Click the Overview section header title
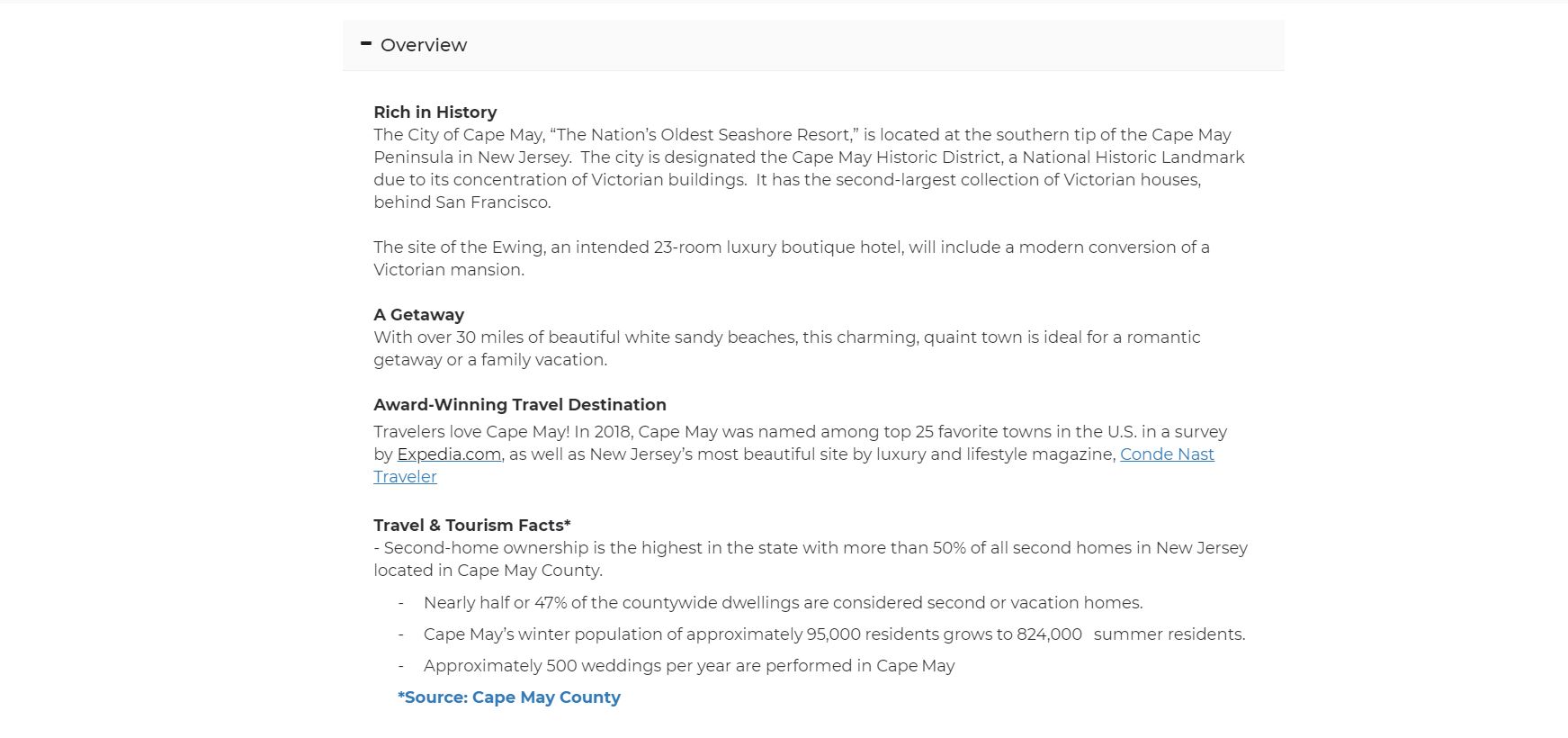The height and width of the screenshot is (738, 1568). pyautogui.click(x=423, y=45)
